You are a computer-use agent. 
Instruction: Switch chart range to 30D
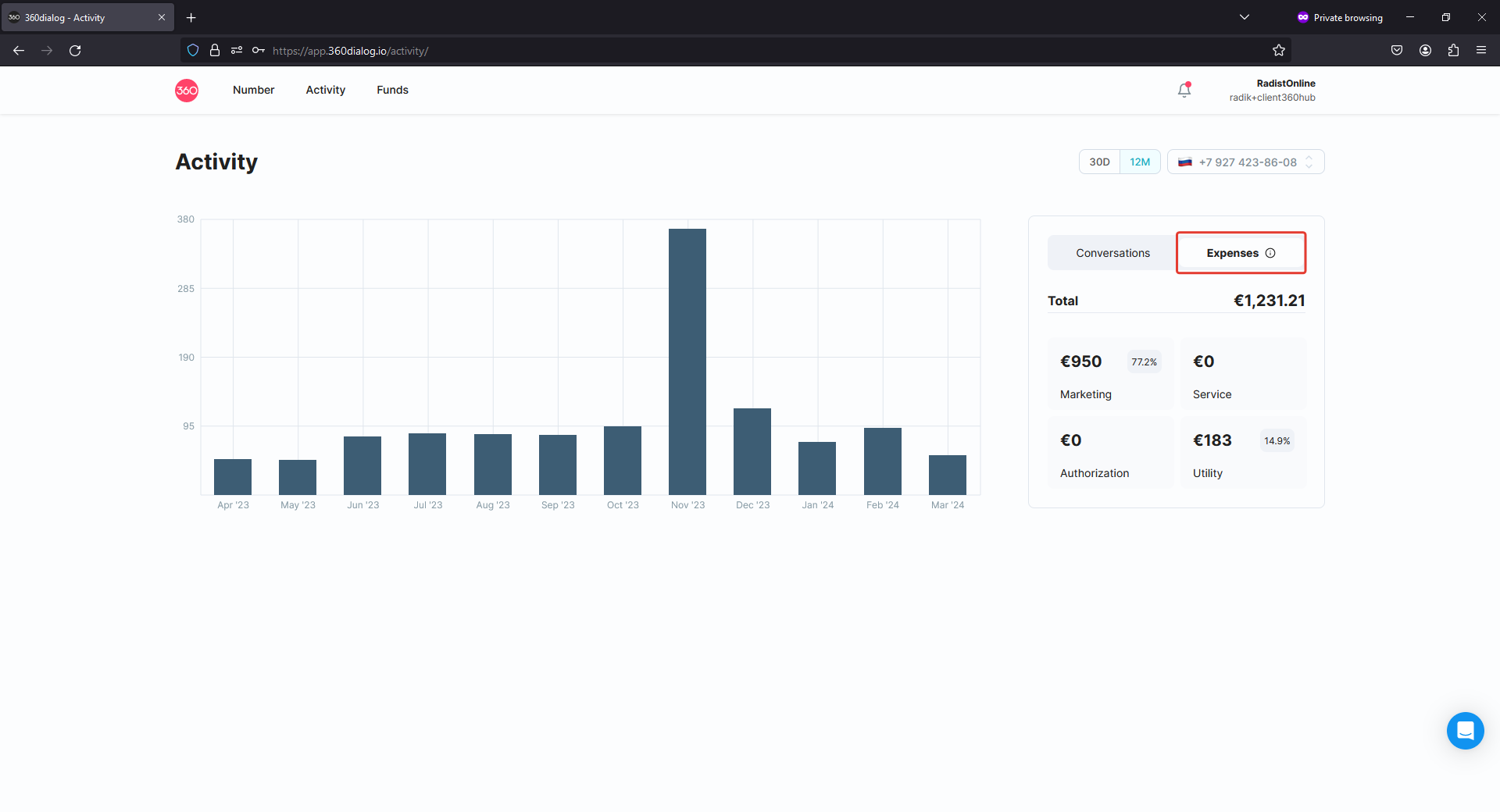tap(1099, 162)
